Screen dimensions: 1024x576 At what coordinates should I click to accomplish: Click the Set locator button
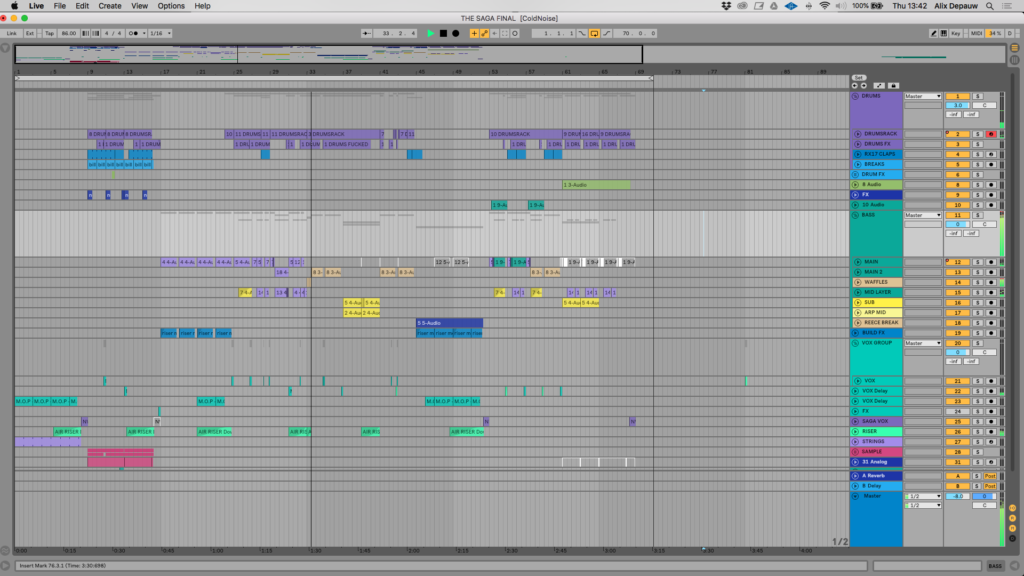tap(858, 78)
